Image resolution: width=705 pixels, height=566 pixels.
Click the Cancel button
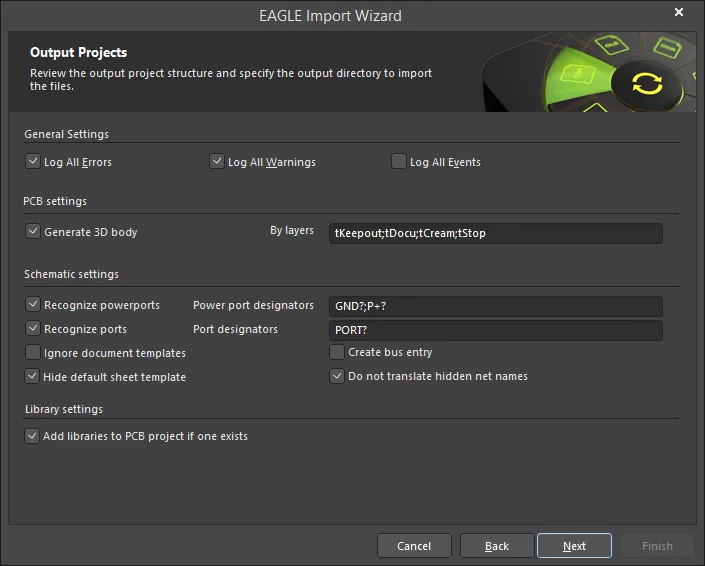click(x=414, y=546)
